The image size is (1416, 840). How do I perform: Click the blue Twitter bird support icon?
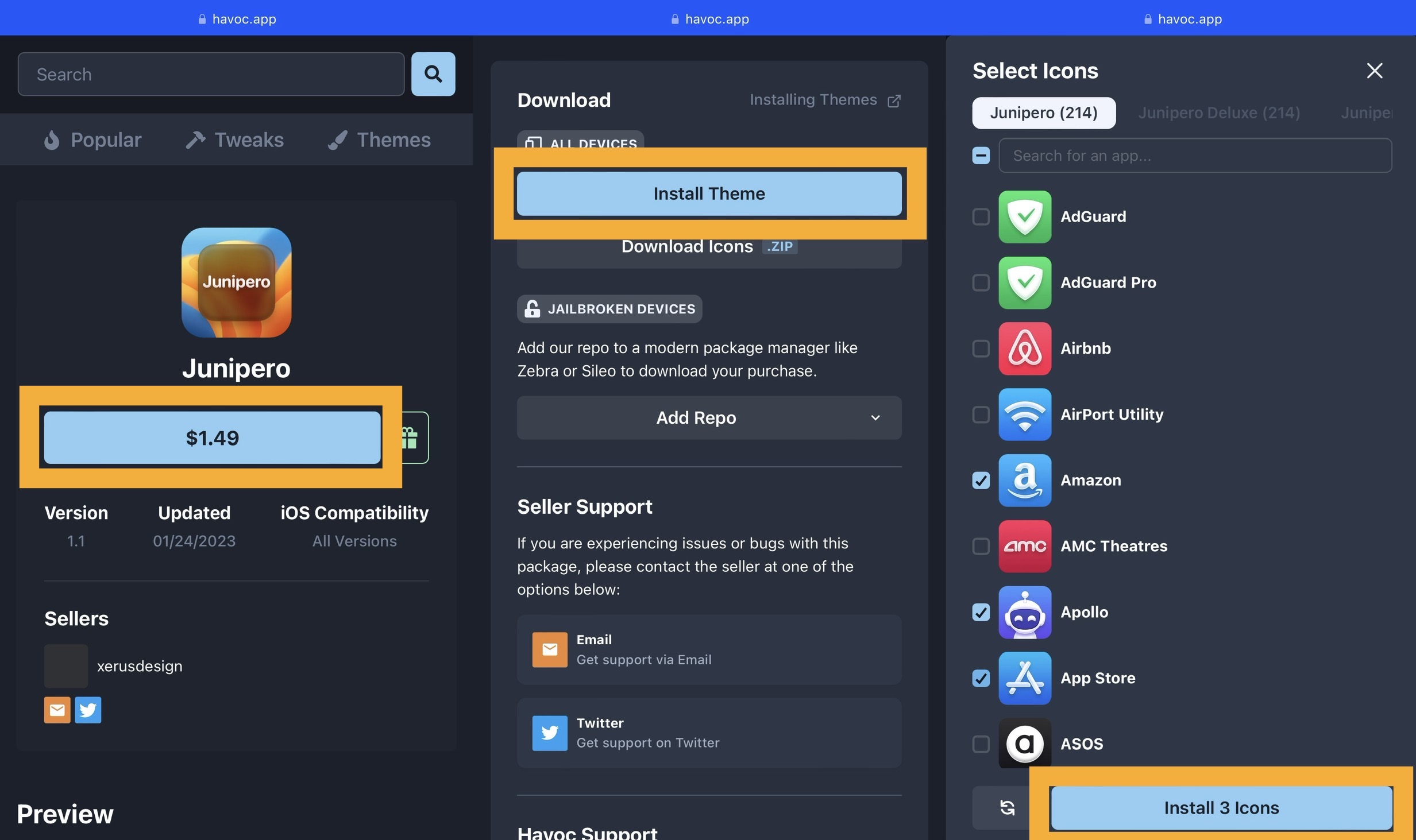(550, 733)
